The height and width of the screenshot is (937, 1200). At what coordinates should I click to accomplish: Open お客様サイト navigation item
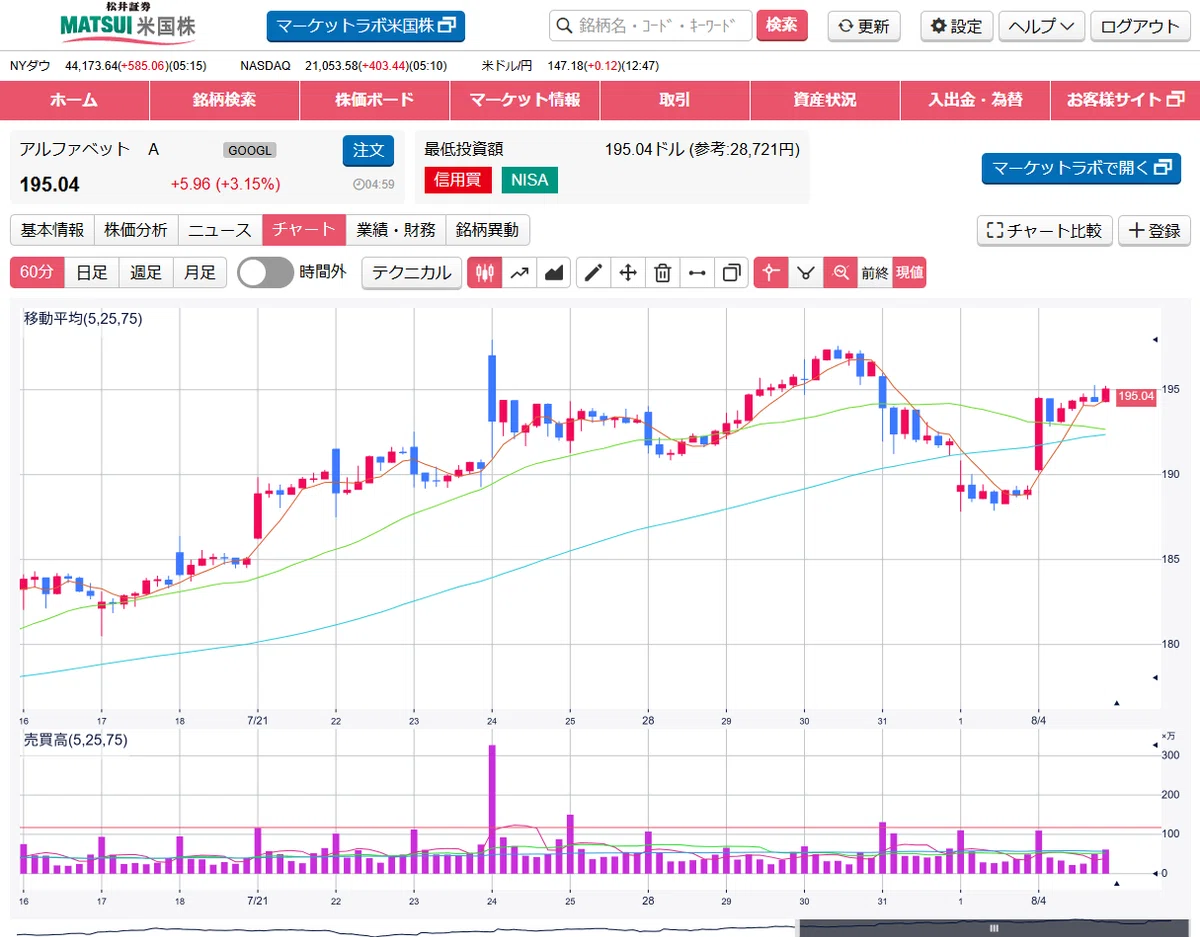point(1125,100)
